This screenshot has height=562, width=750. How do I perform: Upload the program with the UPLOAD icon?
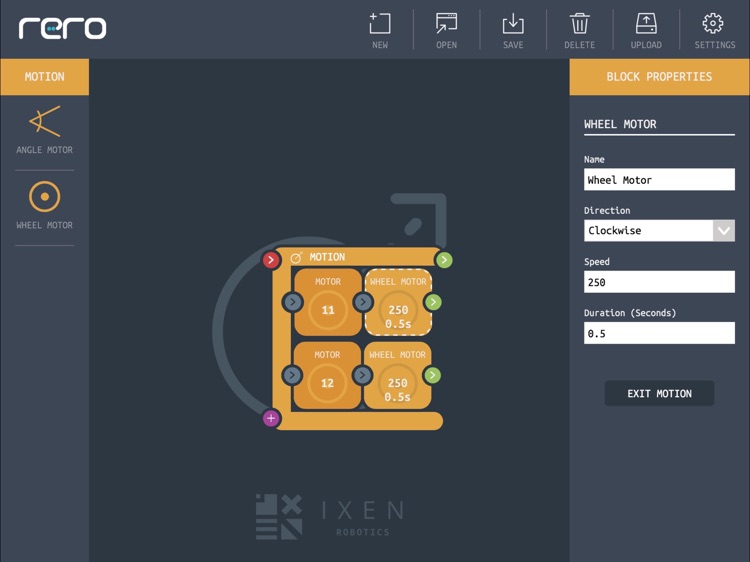646,29
